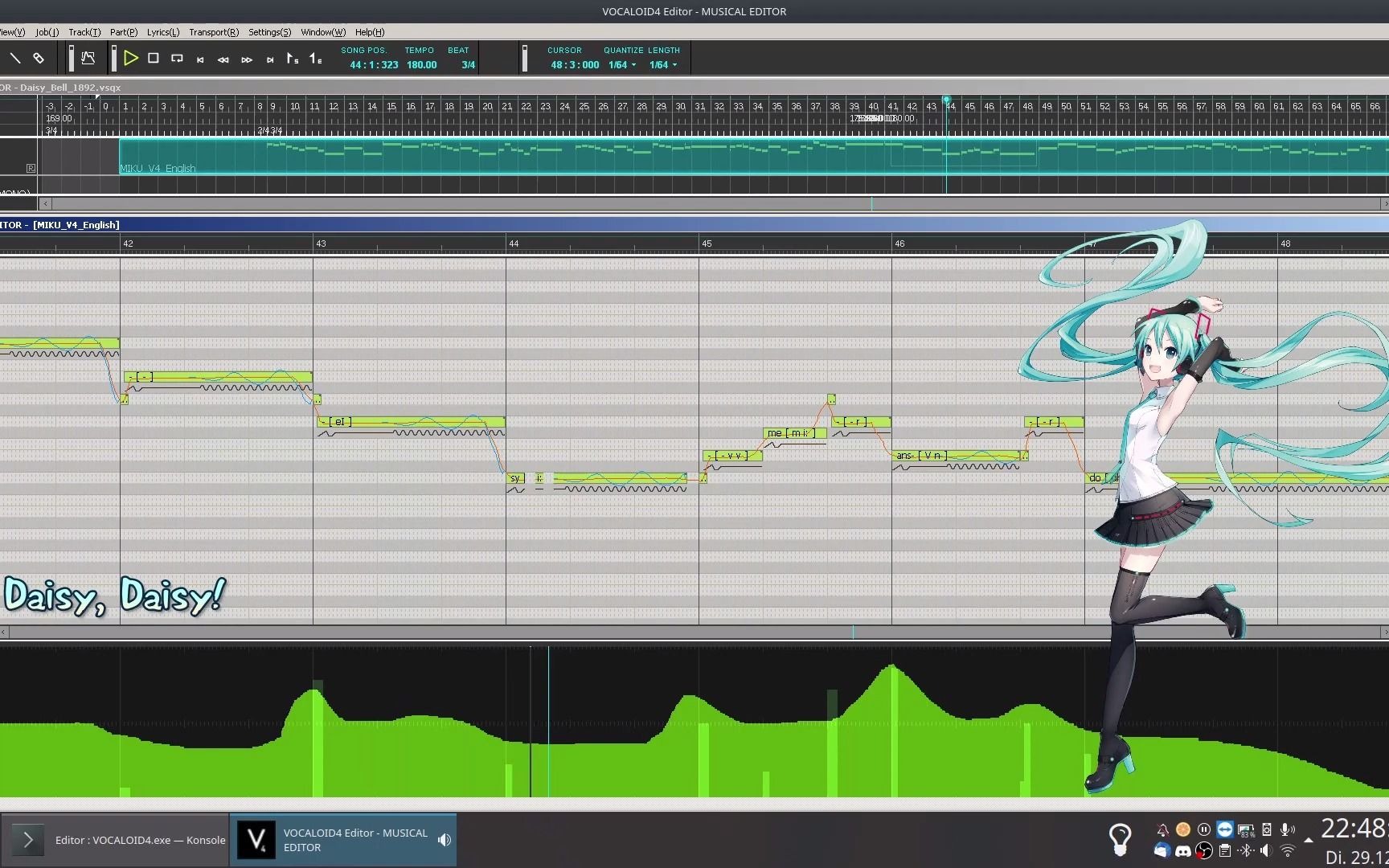The width and height of the screenshot is (1389, 868).
Task: Open Discord from the system tray
Action: pyautogui.click(x=1182, y=850)
